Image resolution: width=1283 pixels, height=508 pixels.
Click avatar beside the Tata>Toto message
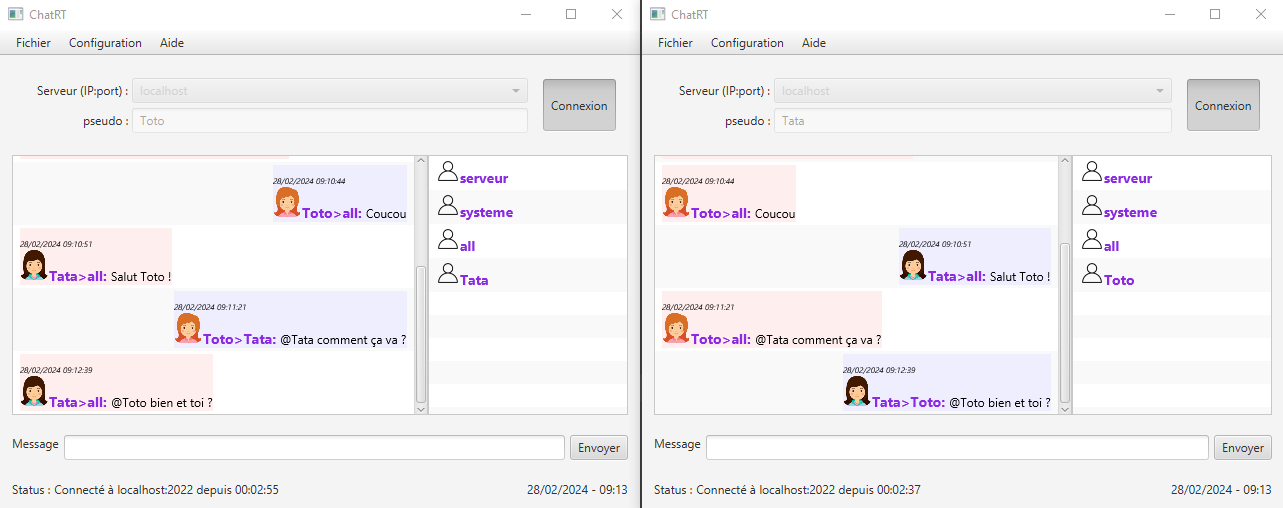tap(856, 392)
